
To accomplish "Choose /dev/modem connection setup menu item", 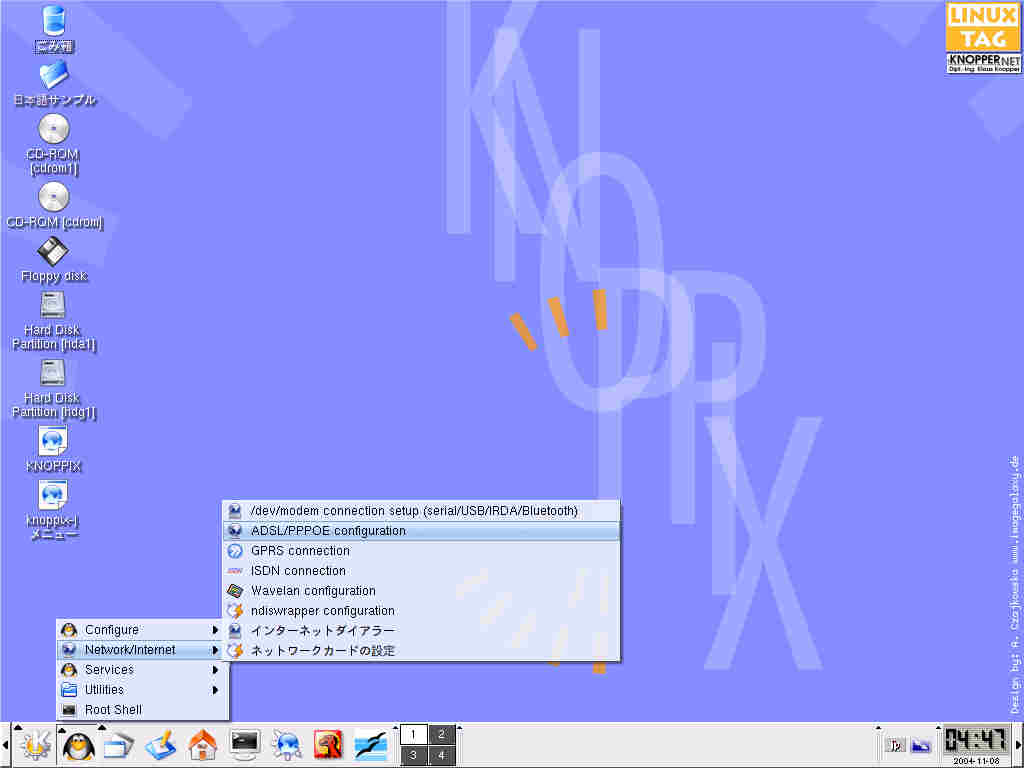I will 421,511.
